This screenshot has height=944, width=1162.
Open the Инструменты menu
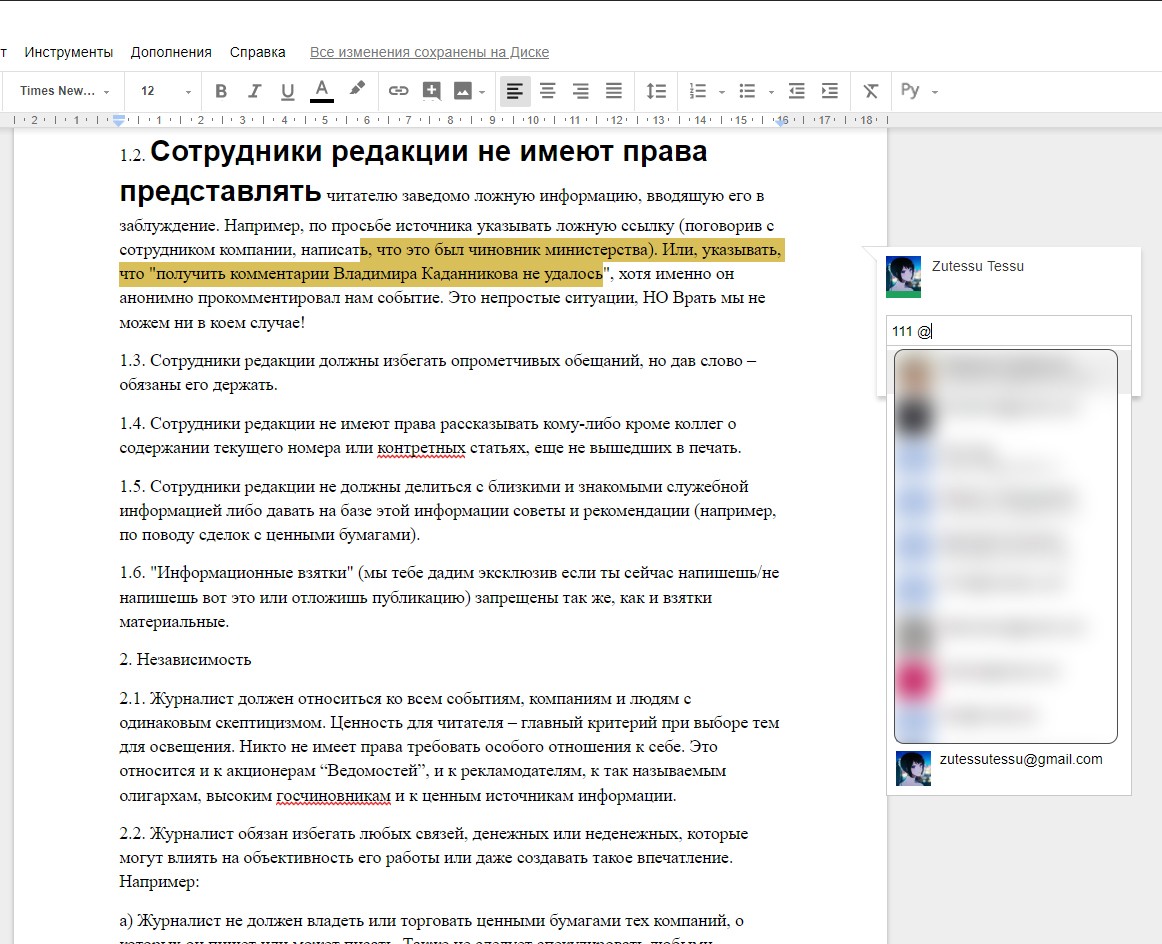coord(69,52)
